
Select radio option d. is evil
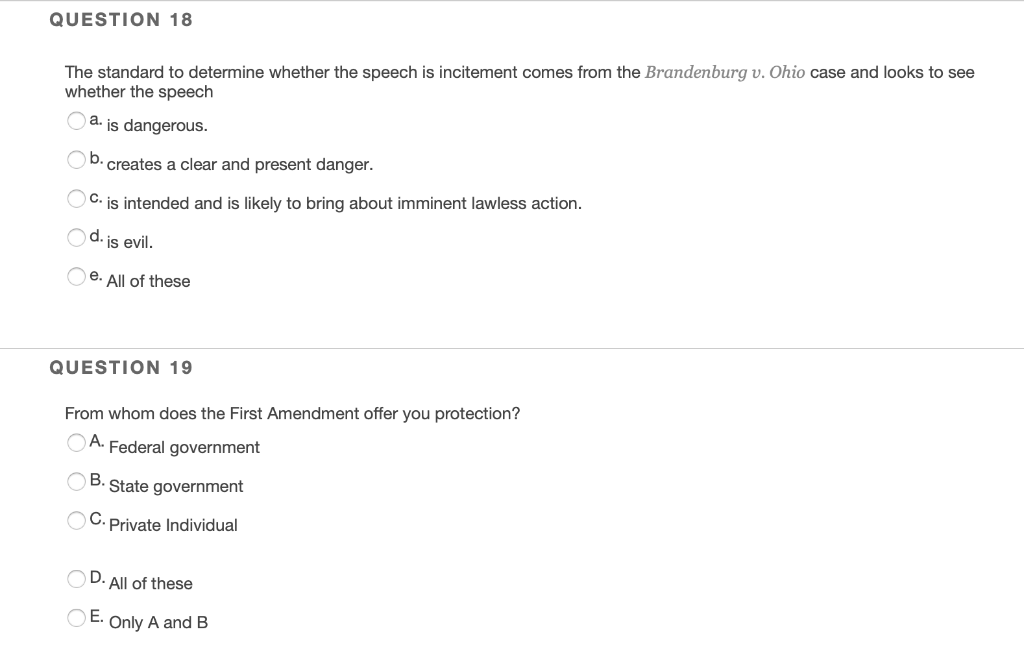coord(76,237)
